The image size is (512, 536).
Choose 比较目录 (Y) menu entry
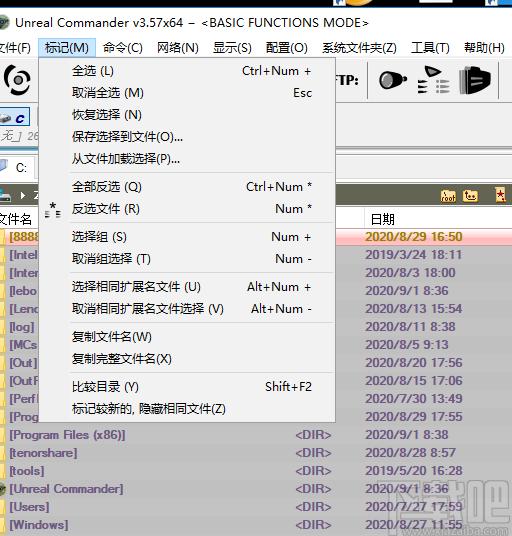187,387
